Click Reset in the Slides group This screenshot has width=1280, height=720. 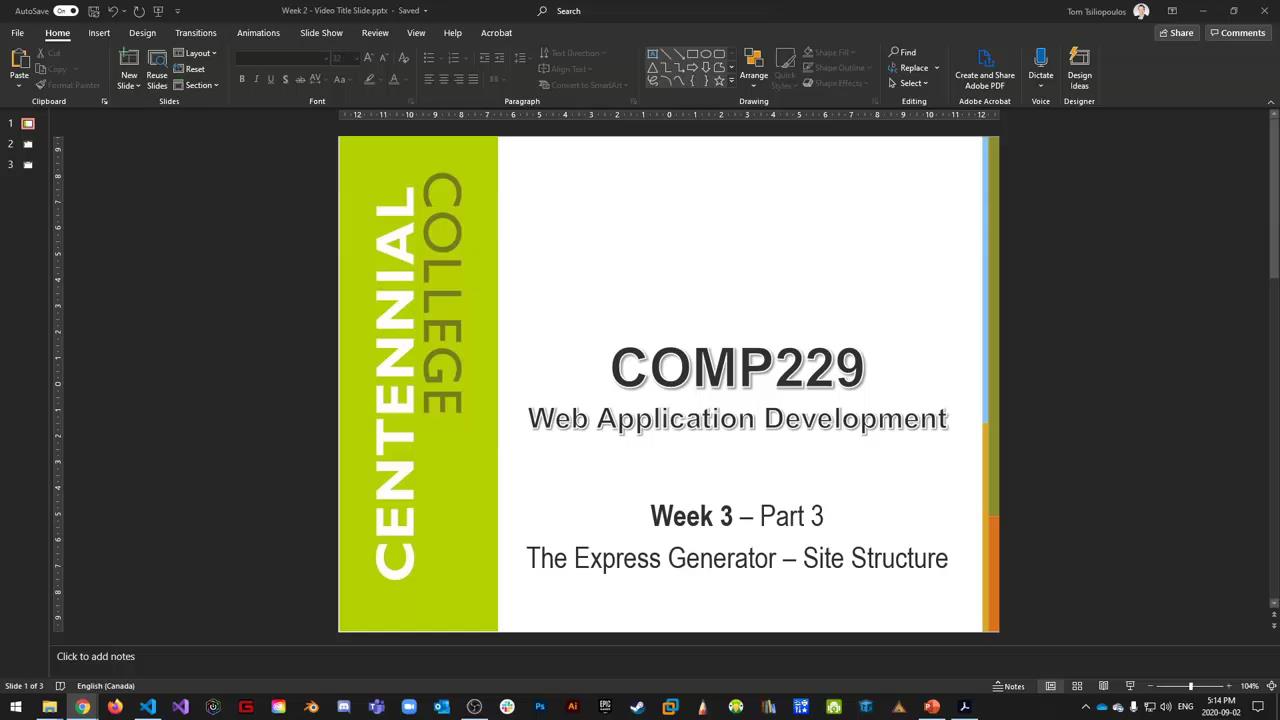(195, 68)
